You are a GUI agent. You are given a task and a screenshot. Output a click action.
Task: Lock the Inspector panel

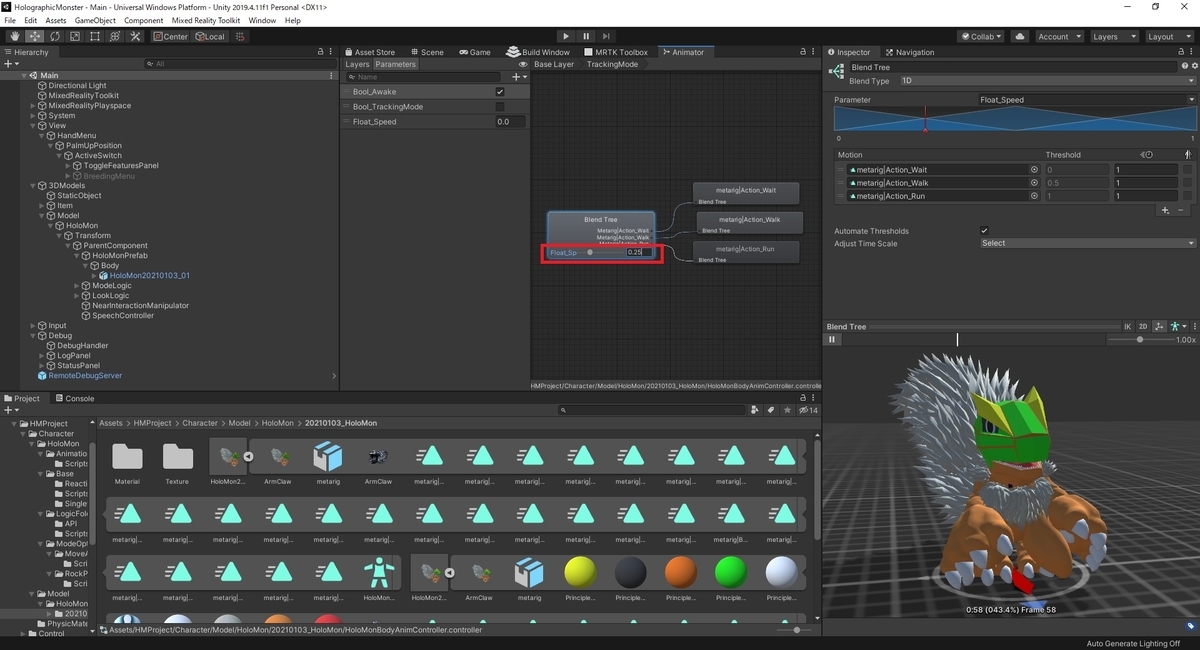point(1179,52)
